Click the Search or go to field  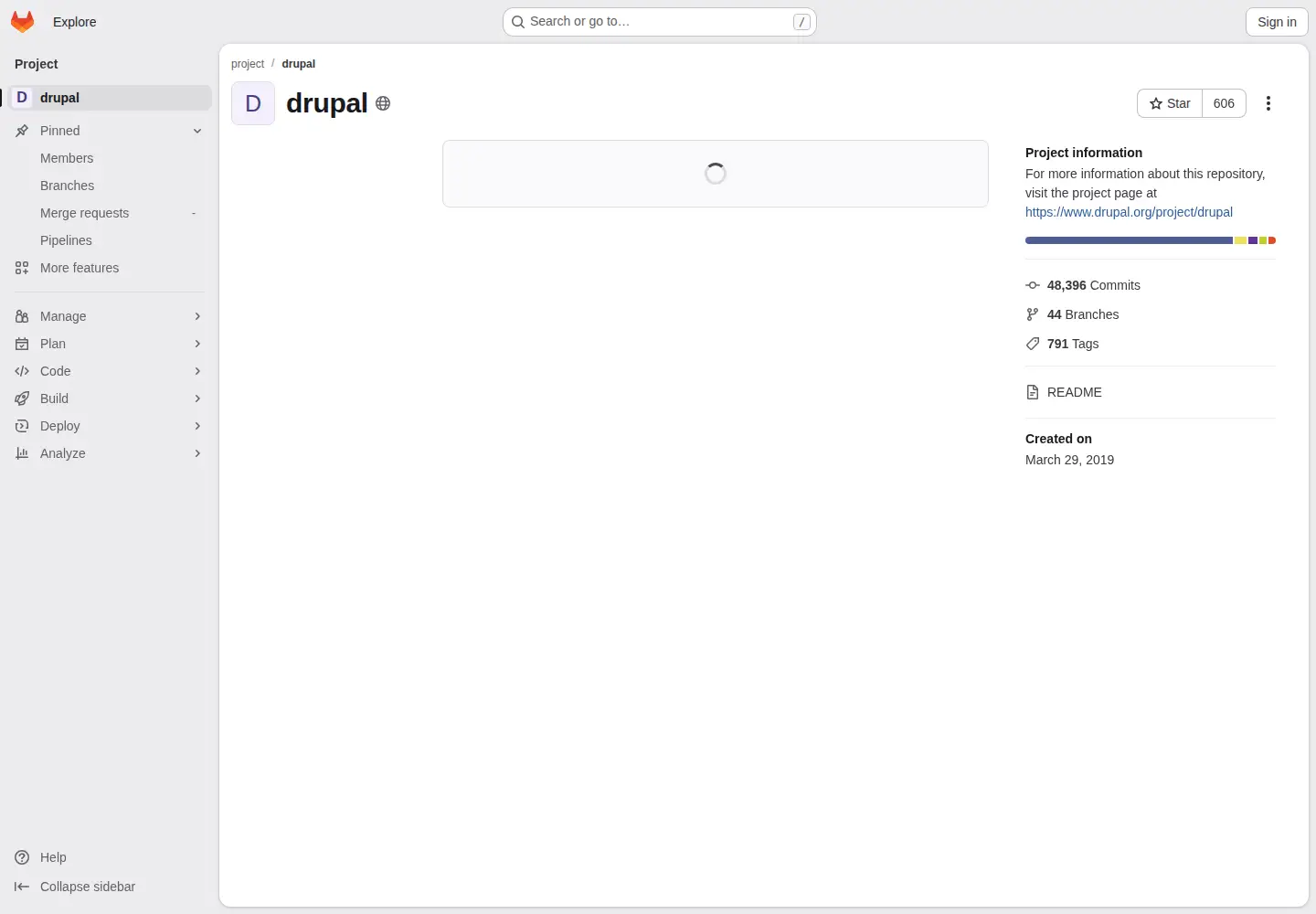[x=660, y=22]
